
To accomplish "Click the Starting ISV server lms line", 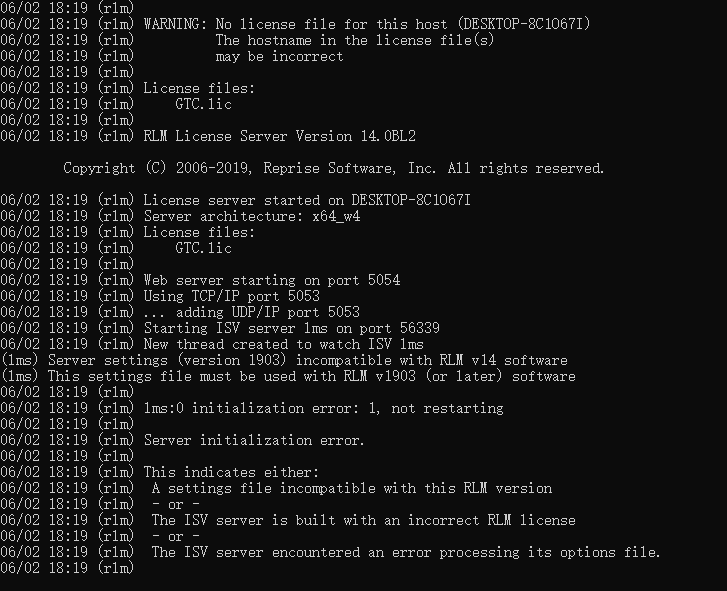I will pyautogui.click(x=220, y=328).
